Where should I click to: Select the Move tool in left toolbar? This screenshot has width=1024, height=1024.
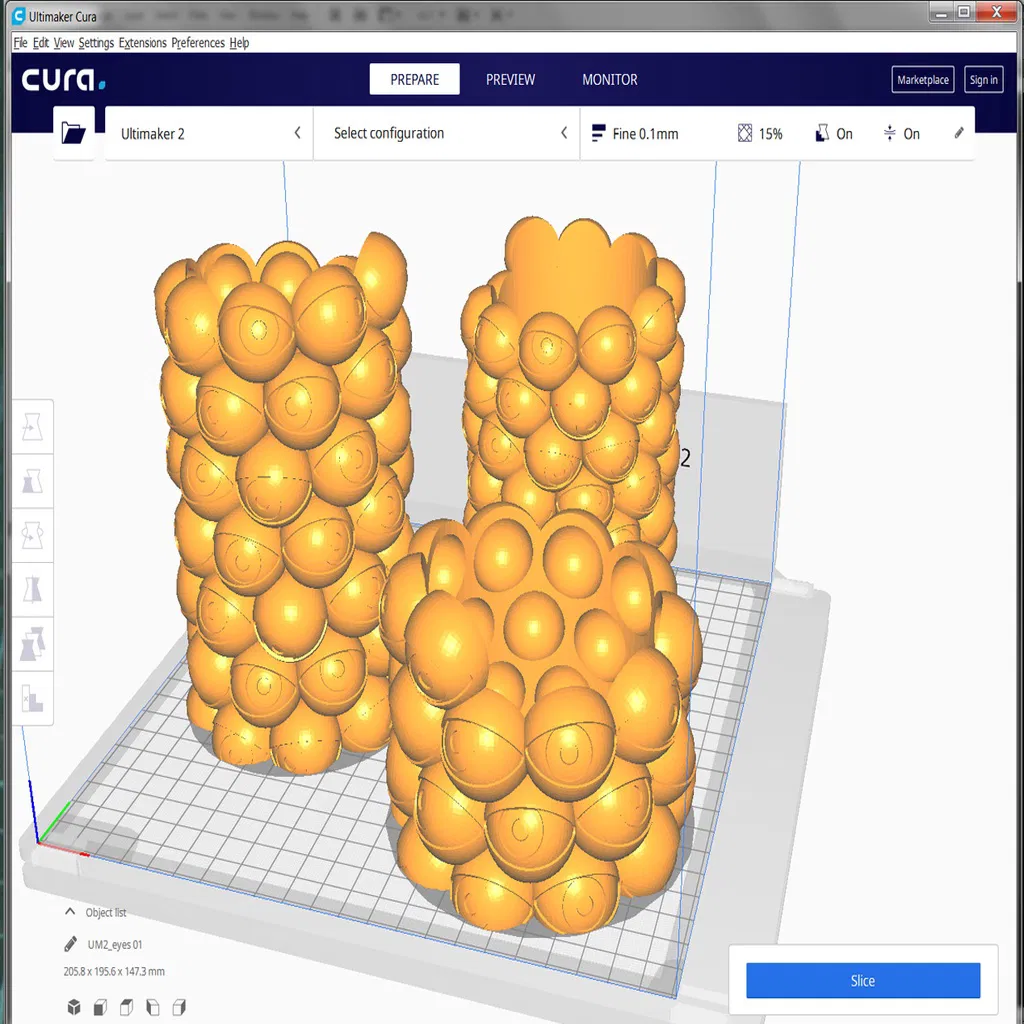[32, 427]
